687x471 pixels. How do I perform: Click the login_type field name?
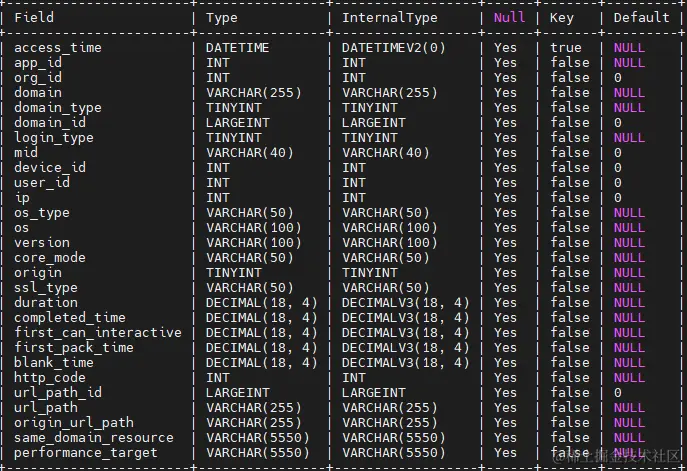pyautogui.click(x=54, y=138)
